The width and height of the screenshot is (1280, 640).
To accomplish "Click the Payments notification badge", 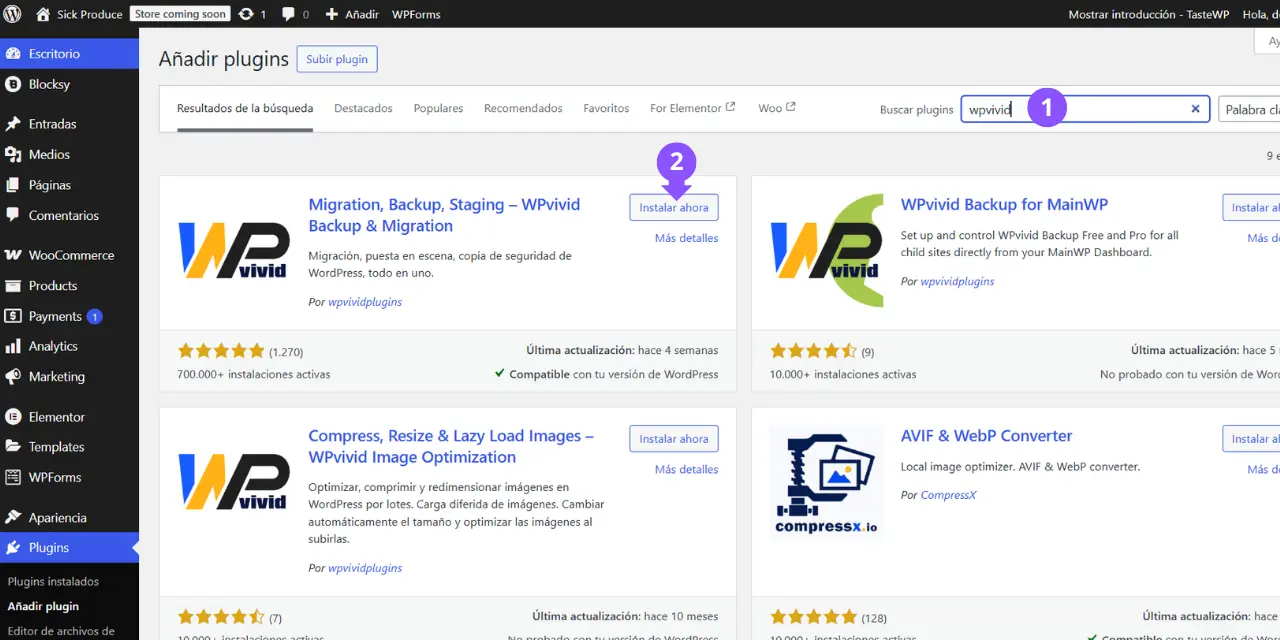I will pos(94,316).
